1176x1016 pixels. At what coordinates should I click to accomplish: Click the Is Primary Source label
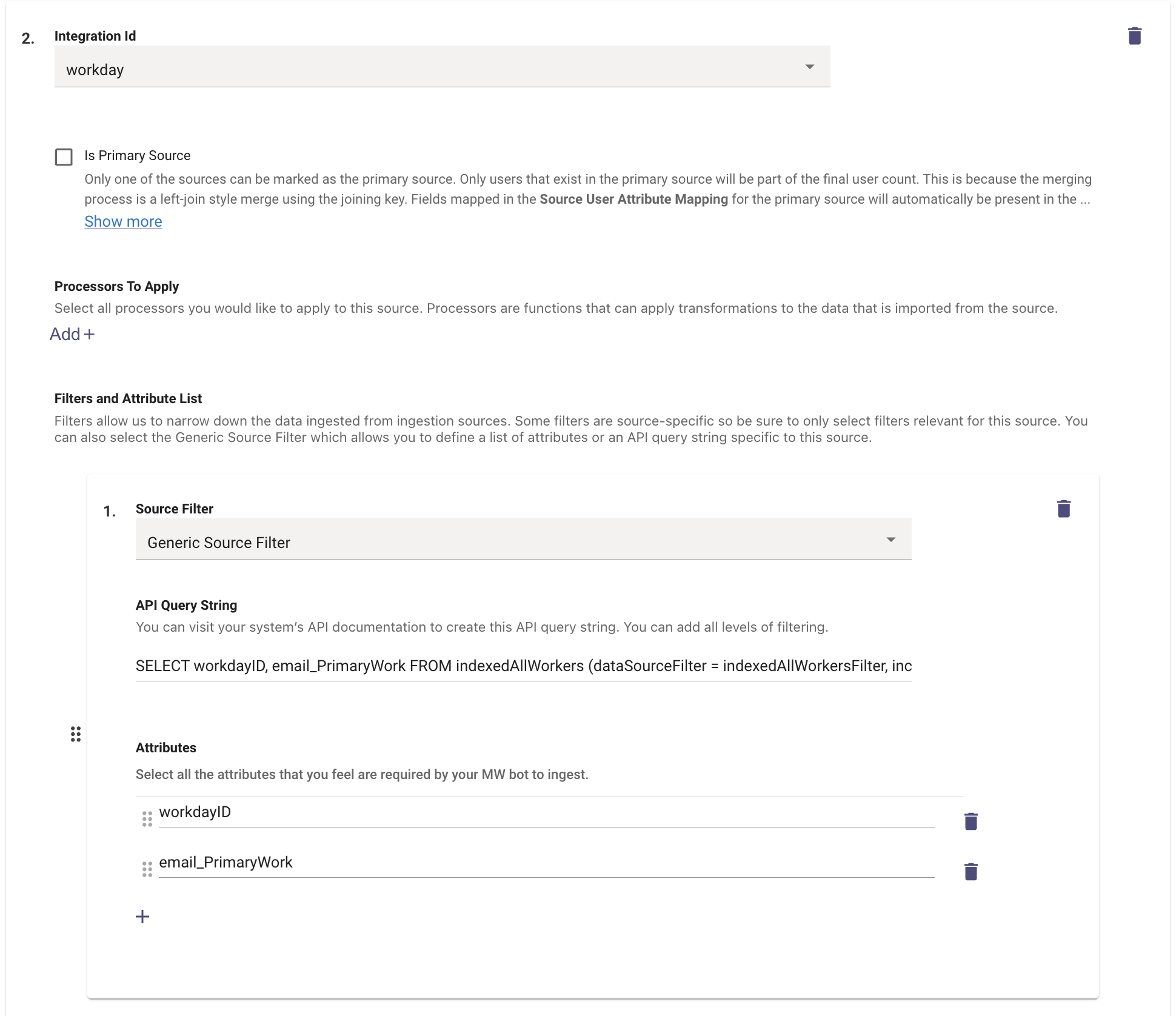138,156
